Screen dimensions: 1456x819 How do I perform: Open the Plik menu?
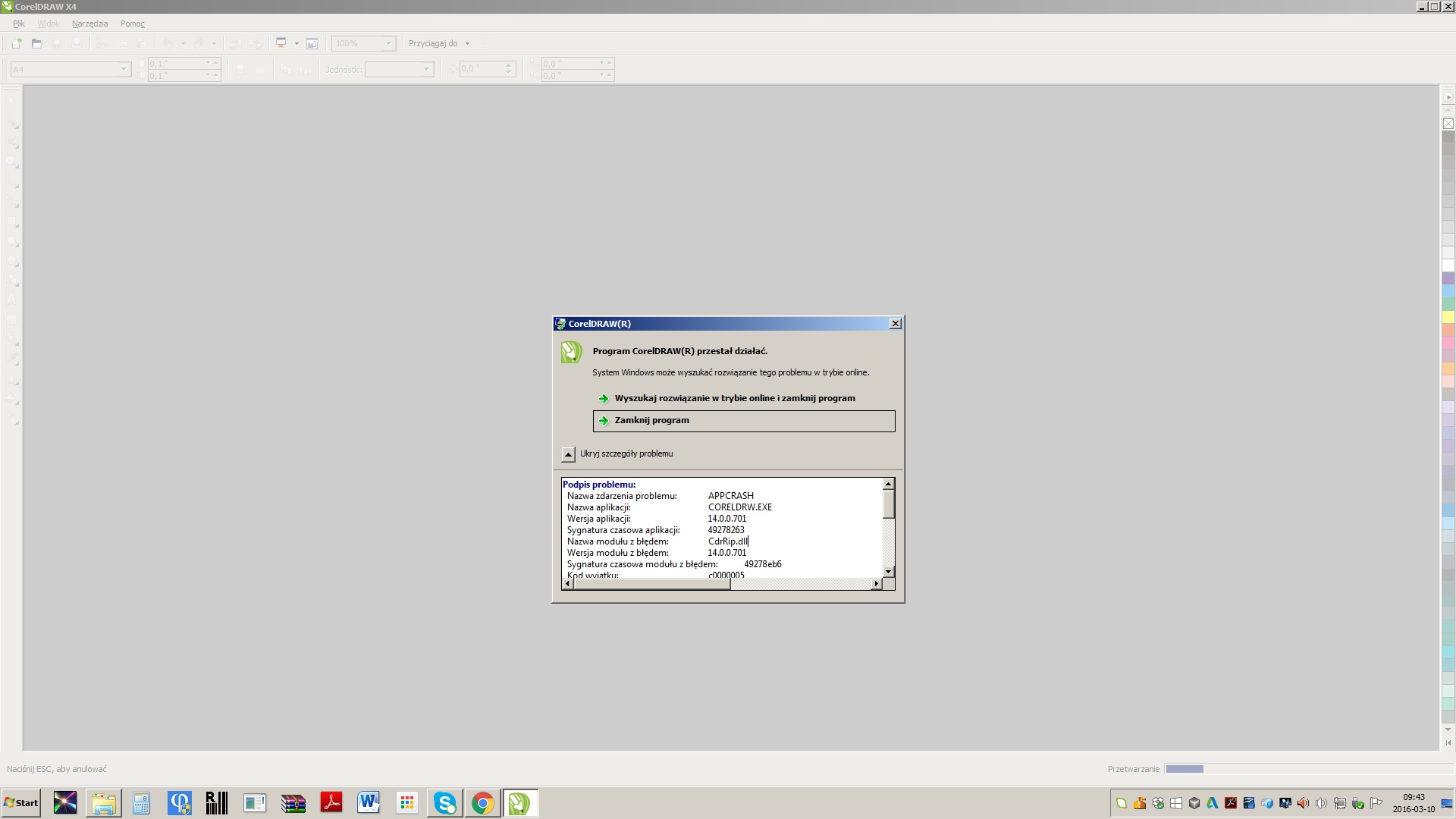pyautogui.click(x=19, y=24)
